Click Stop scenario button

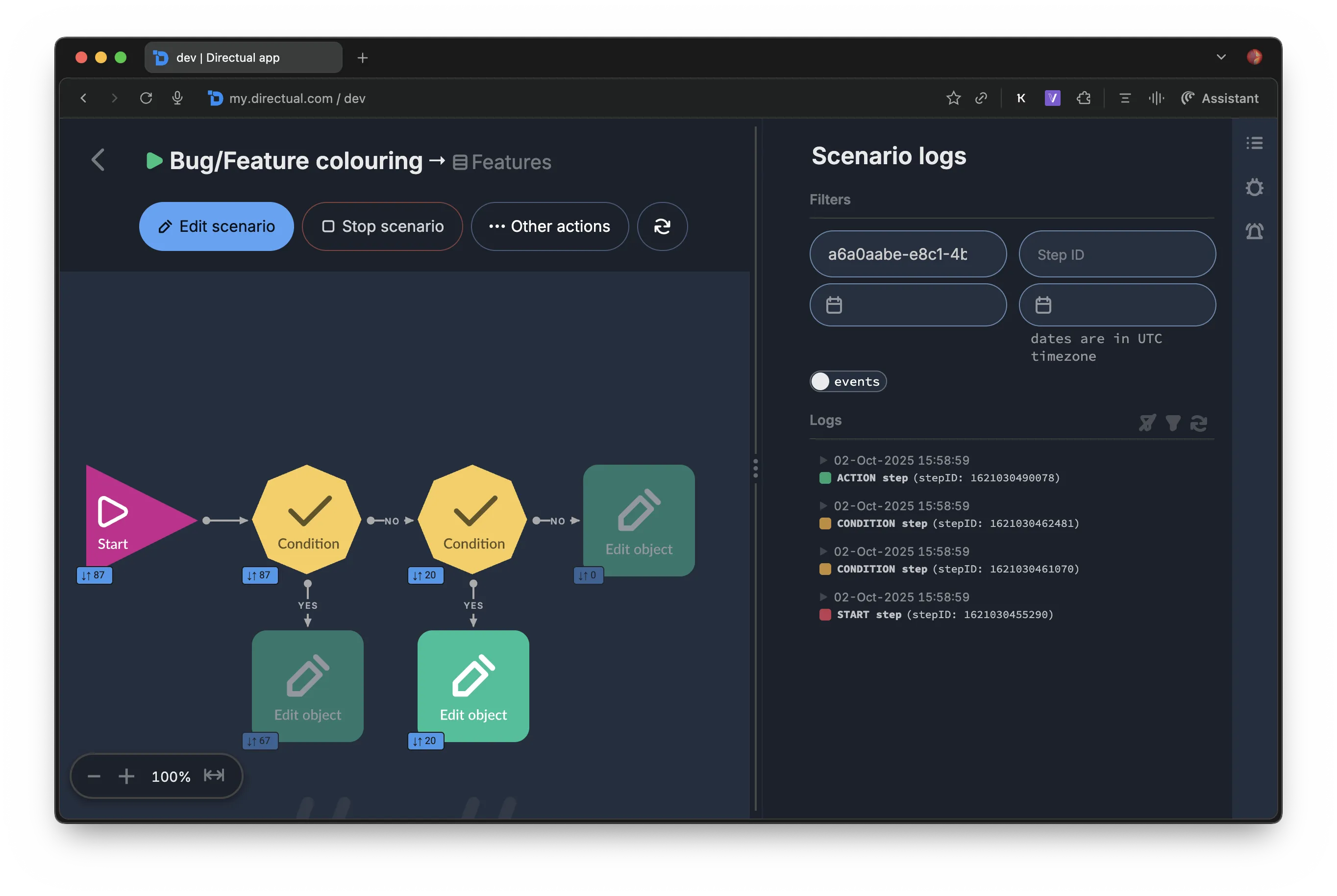click(x=382, y=226)
